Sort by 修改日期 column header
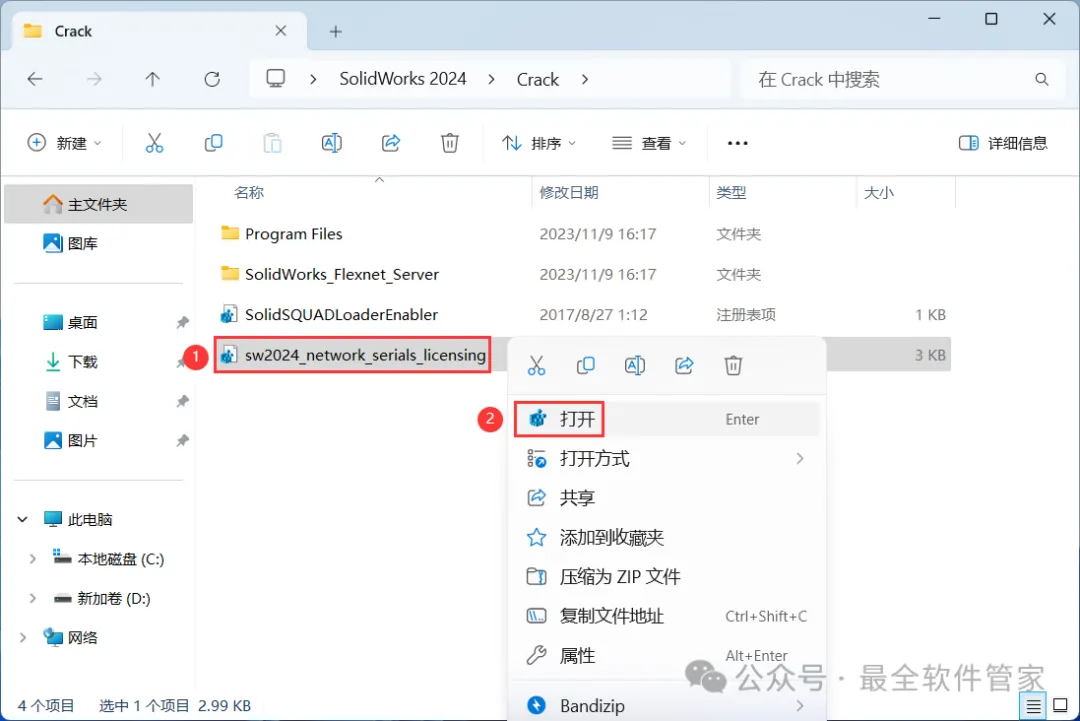This screenshot has height=721, width=1080. pyautogui.click(x=569, y=192)
